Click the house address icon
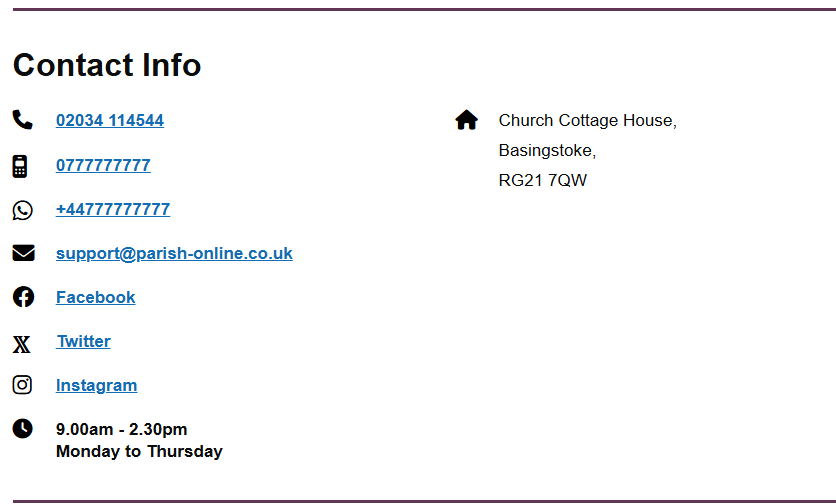The image size is (836, 504). (467, 120)
